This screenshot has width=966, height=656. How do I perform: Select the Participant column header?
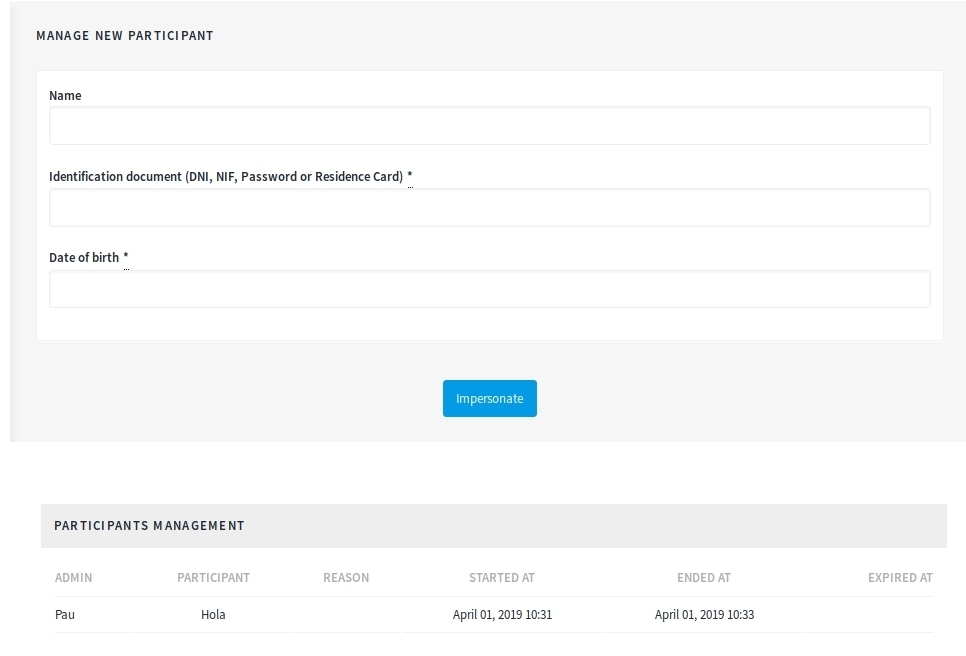tap(213, 578)
